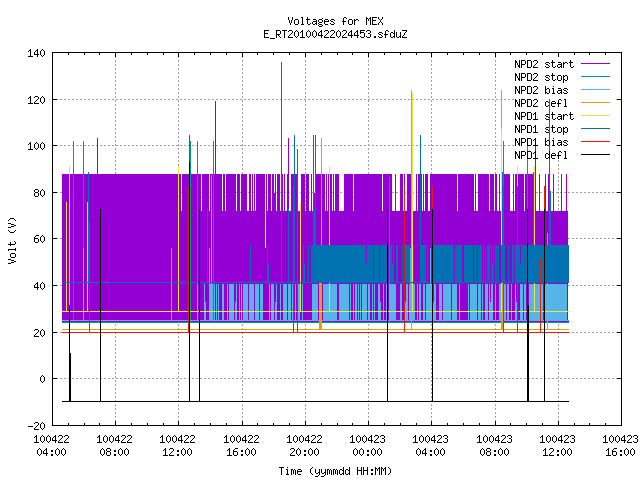Click the X-axis tick '100422 04:00'

(x=51, y=446)
